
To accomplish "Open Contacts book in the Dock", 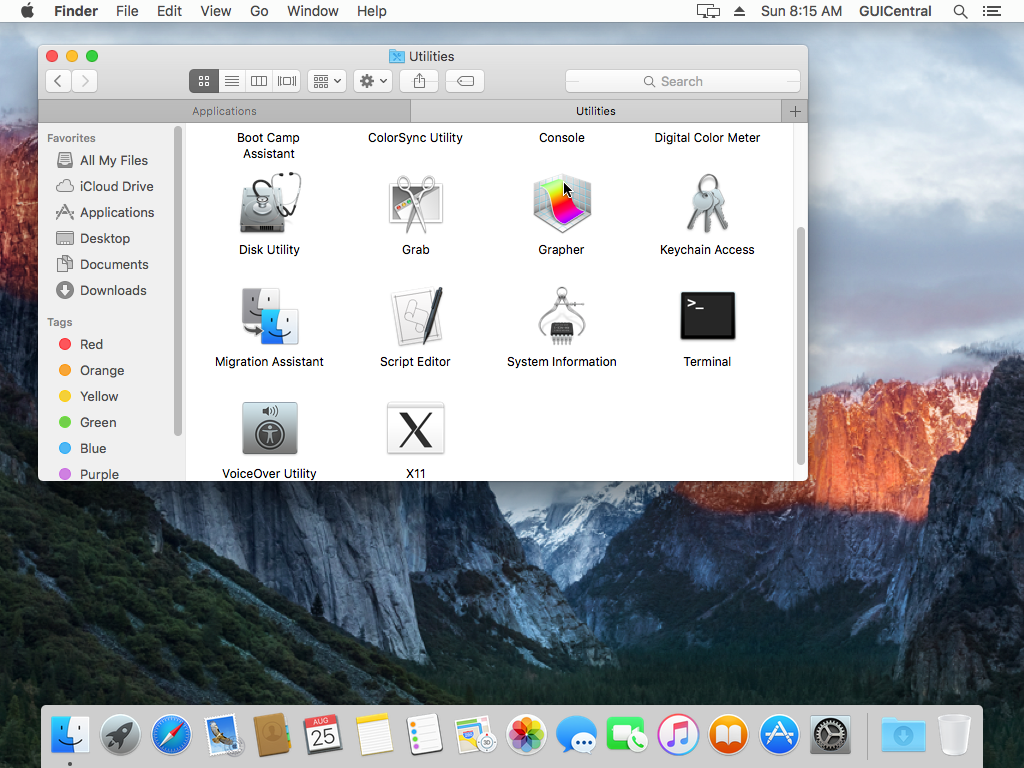I will (x=272, y=735).
